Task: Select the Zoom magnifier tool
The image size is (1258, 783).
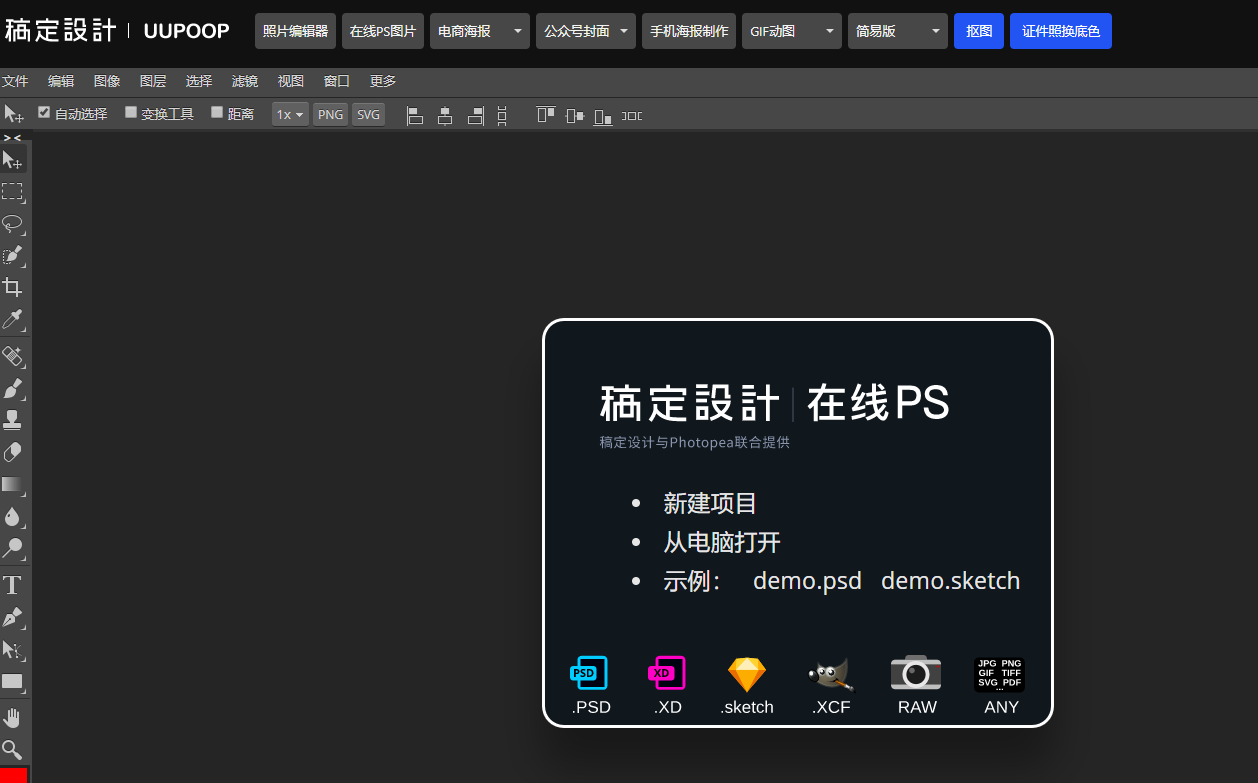Action: (13, 749)
